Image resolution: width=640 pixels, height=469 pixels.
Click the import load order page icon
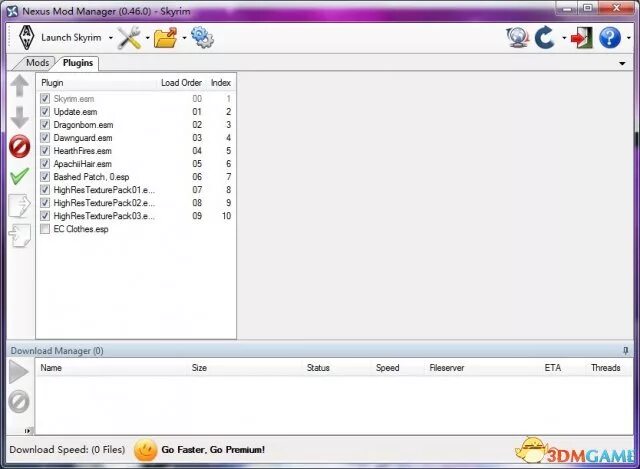pyautogui.click(x=20, y=236)
